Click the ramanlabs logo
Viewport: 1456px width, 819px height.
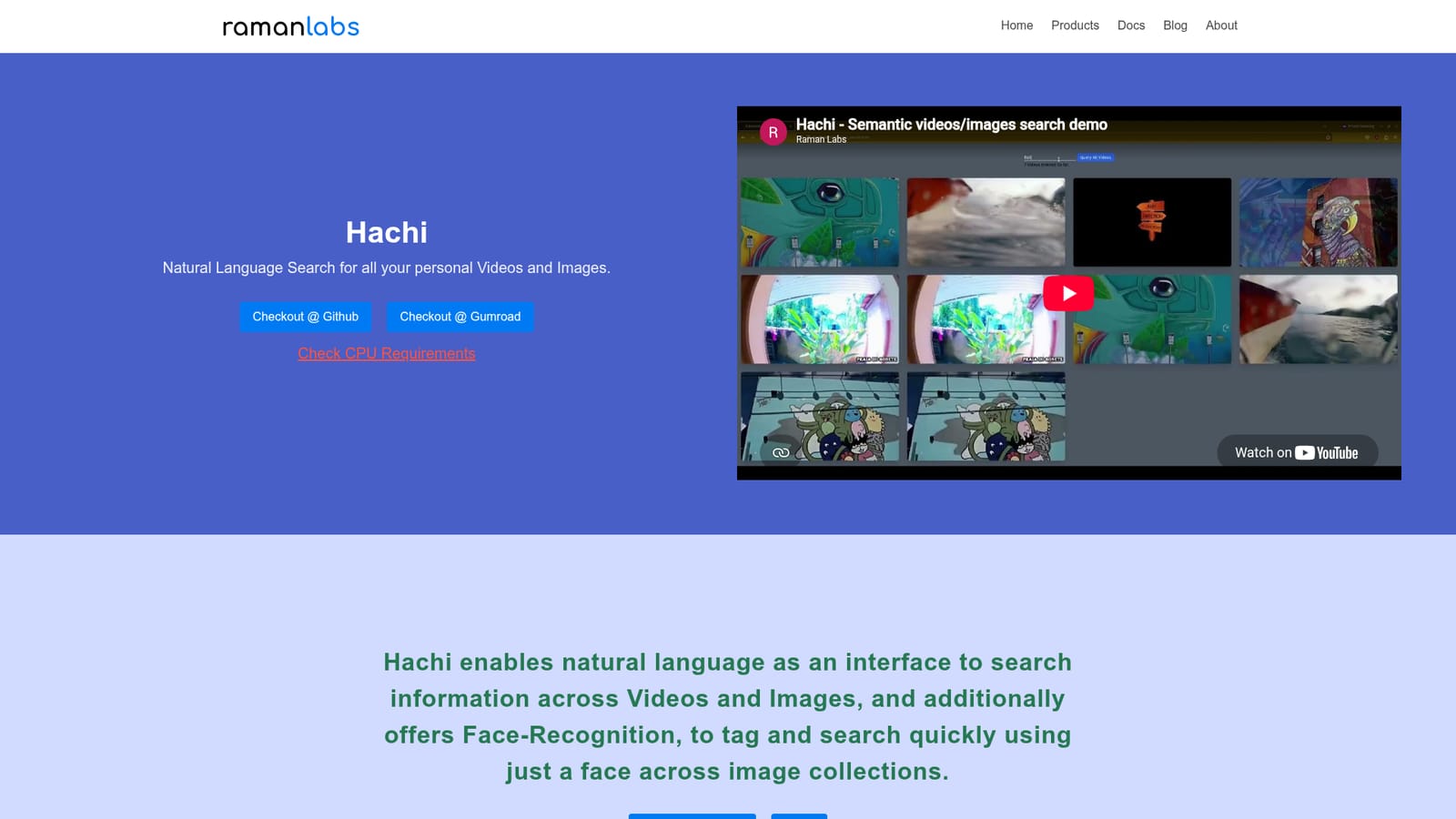point(291,26)
